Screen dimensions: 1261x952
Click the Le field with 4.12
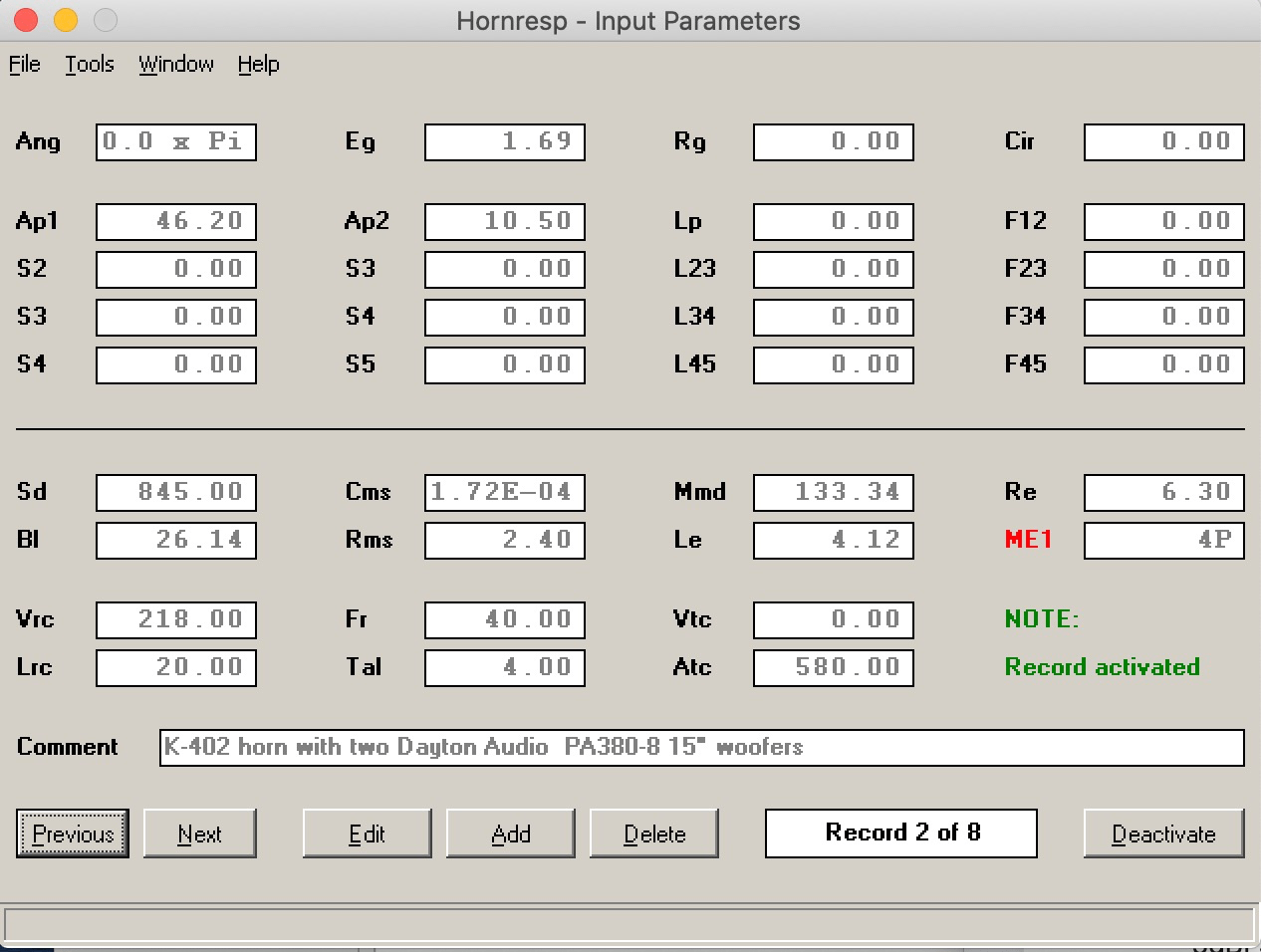tap(834, 540)
